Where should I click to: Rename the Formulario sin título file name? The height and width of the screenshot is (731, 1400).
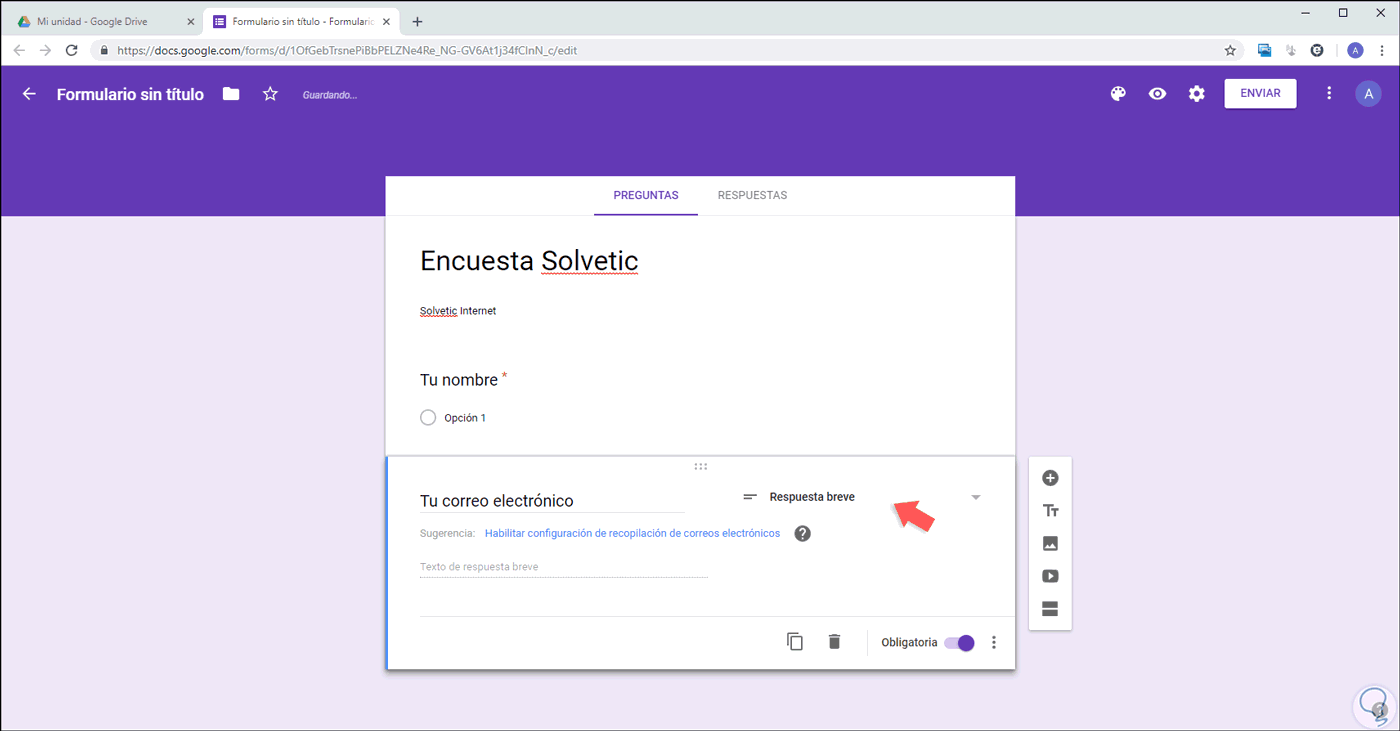click(x=130, y=94)
